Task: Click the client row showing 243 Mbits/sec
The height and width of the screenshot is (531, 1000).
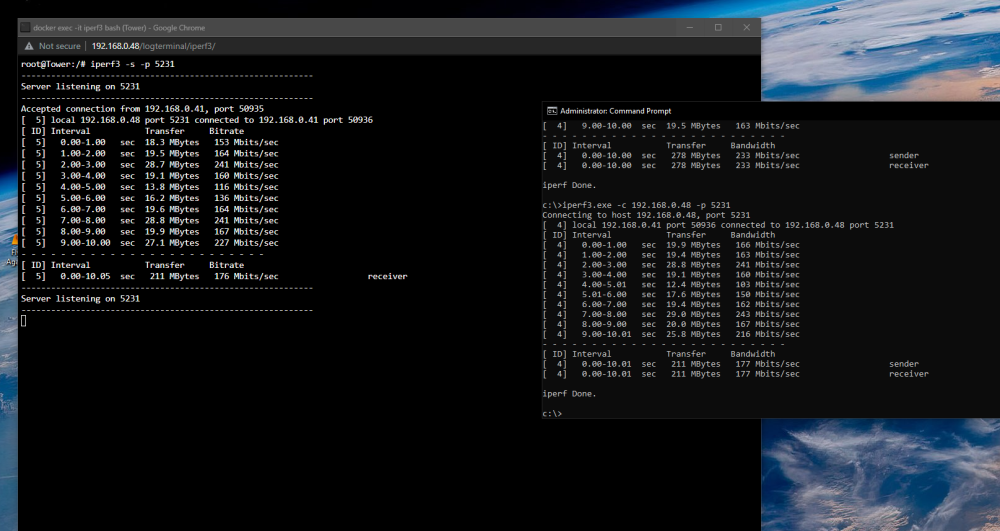Action: [x=671, y=314]
